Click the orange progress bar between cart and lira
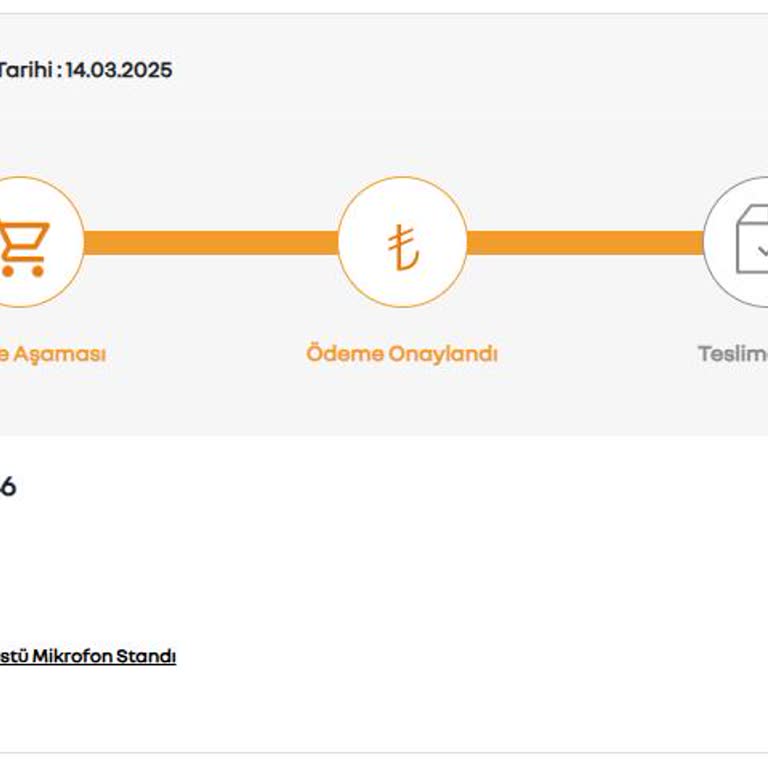Image resolution: width=768 pixels, height=768 pixels. (x=210, y=242)
